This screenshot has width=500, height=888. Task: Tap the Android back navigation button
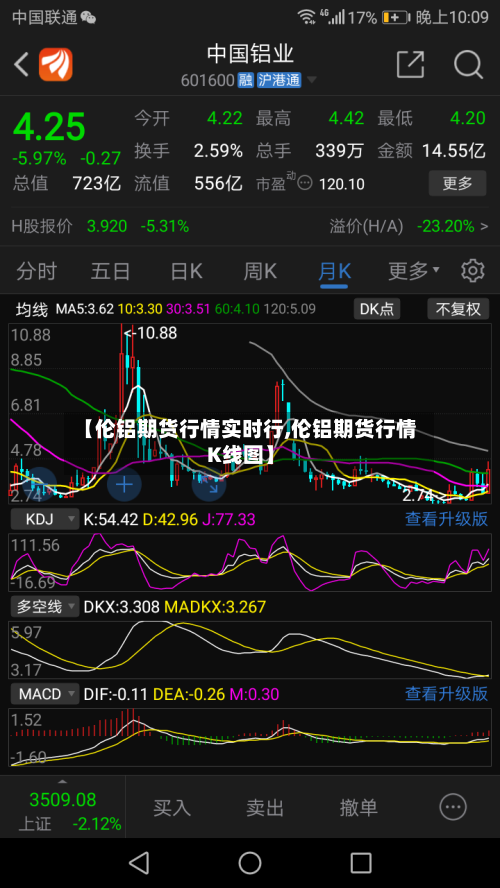pyautogui.click(x=139, y=863)
